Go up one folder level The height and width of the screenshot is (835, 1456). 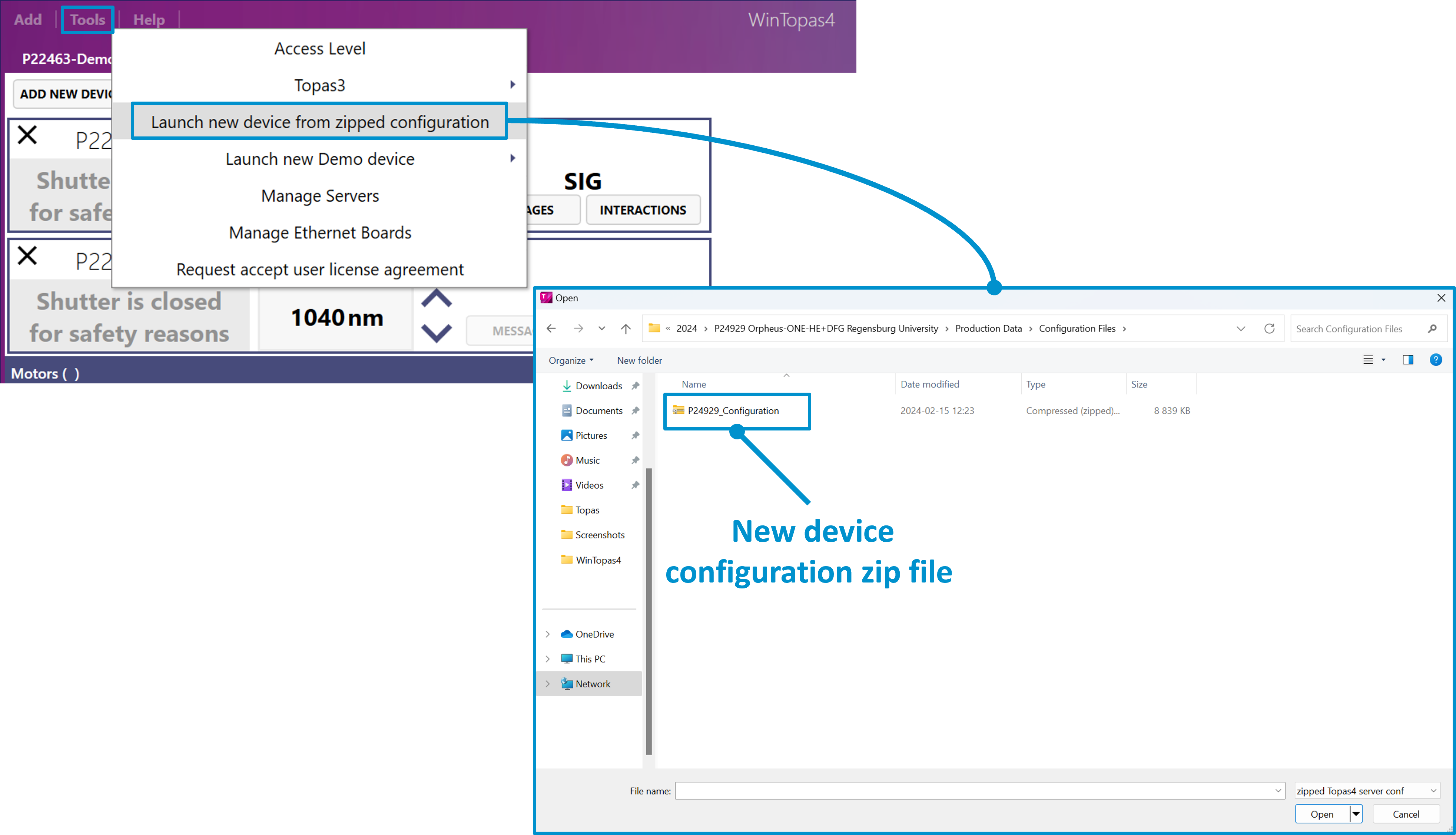click(x=626, y=328)
